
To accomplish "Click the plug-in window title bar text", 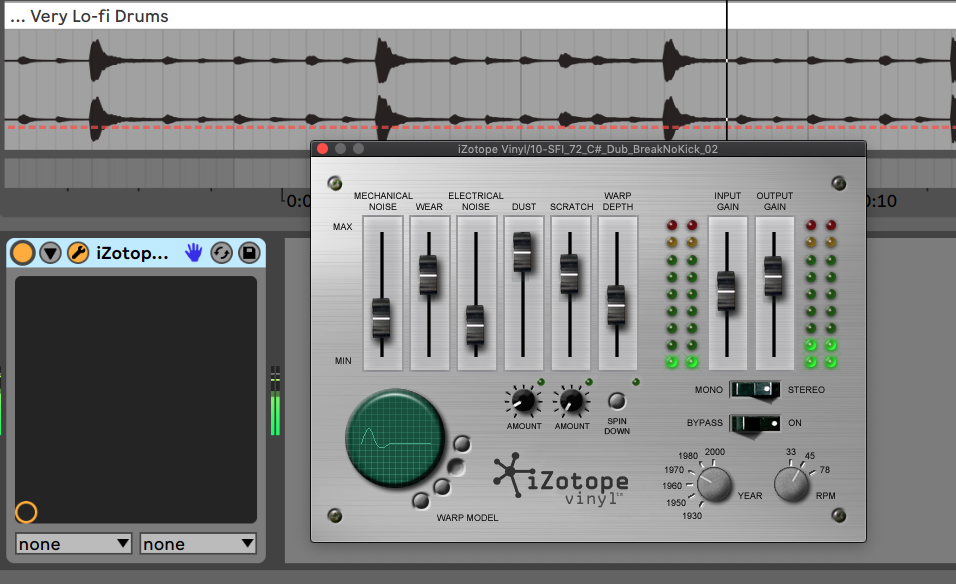I will tap(588, 149).
